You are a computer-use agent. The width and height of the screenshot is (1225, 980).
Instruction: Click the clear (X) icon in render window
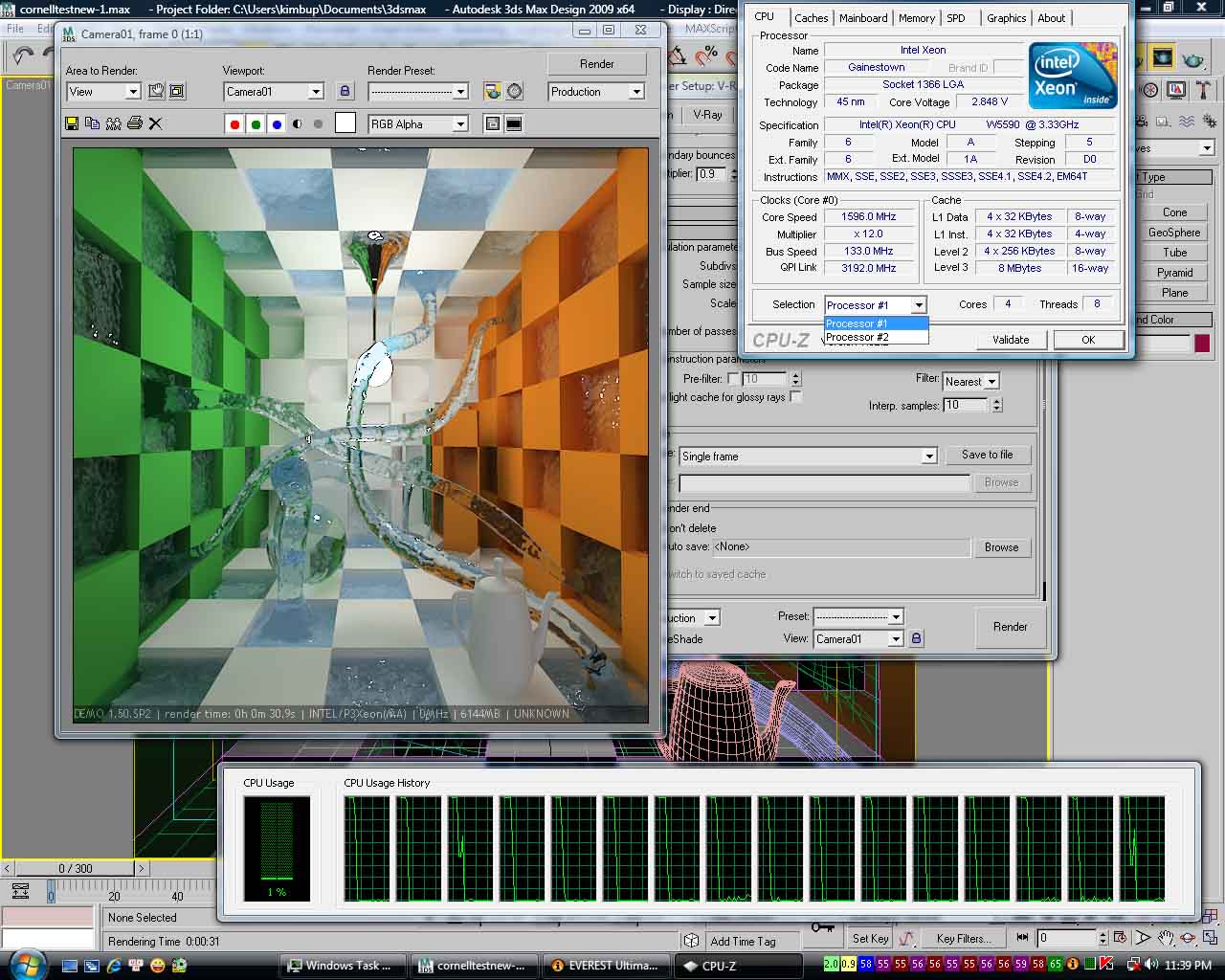pos(156,123)
